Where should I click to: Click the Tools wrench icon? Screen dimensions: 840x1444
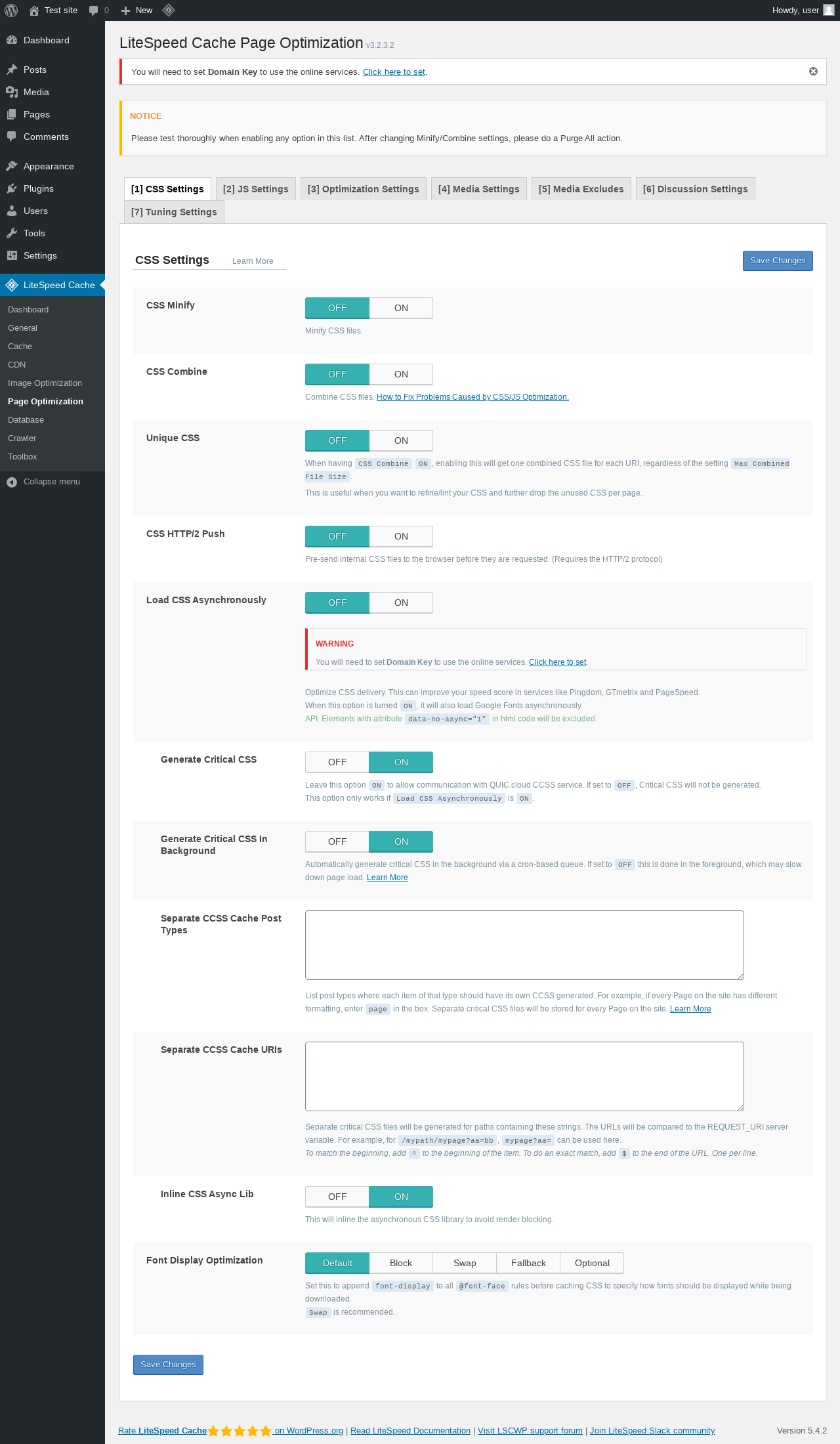12,233
